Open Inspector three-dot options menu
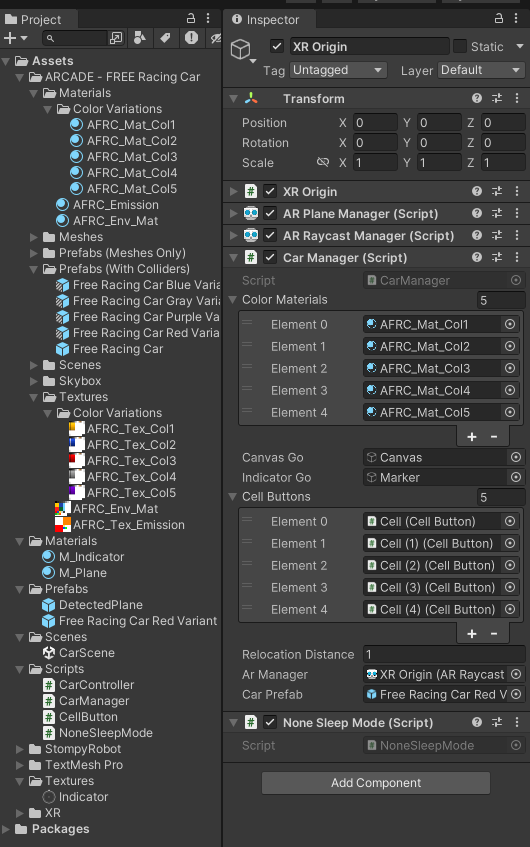The image size is (530, 847). [x=516, y=18]
